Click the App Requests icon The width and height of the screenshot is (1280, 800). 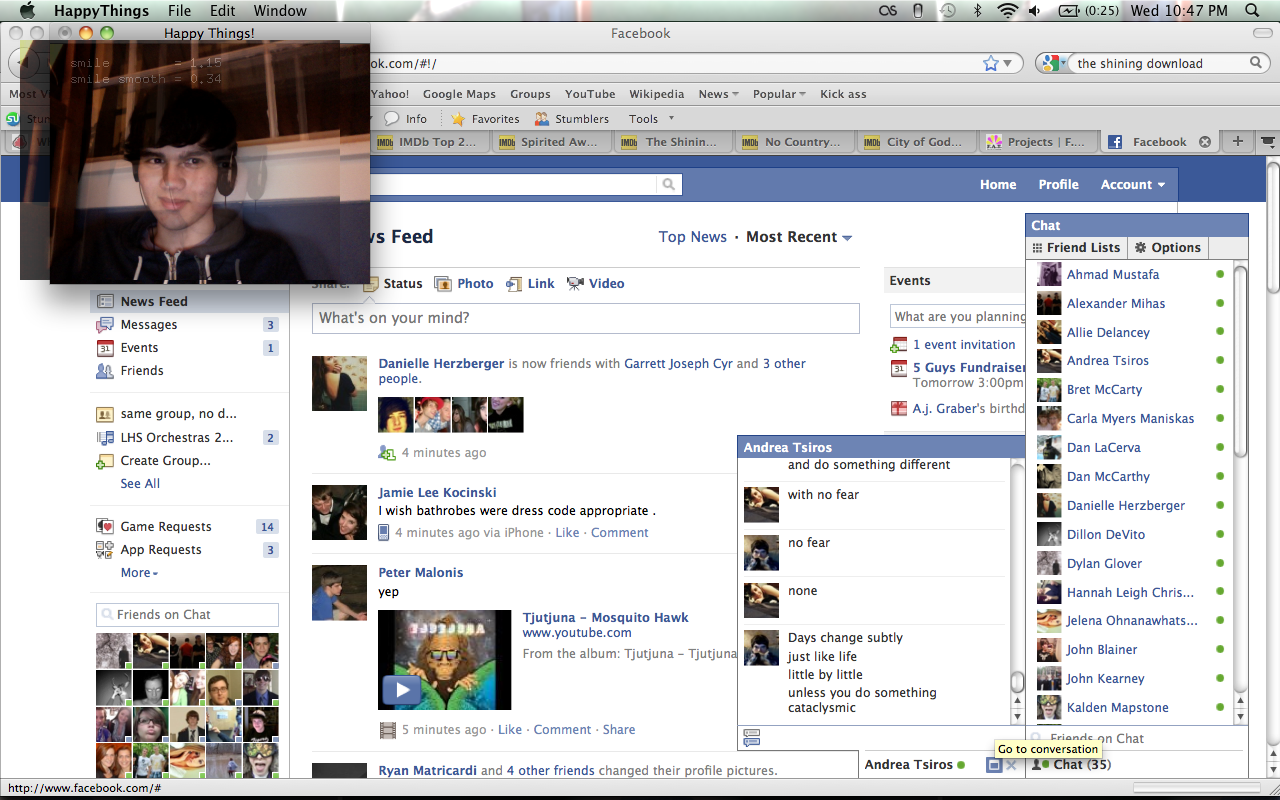tap(105, 550)
